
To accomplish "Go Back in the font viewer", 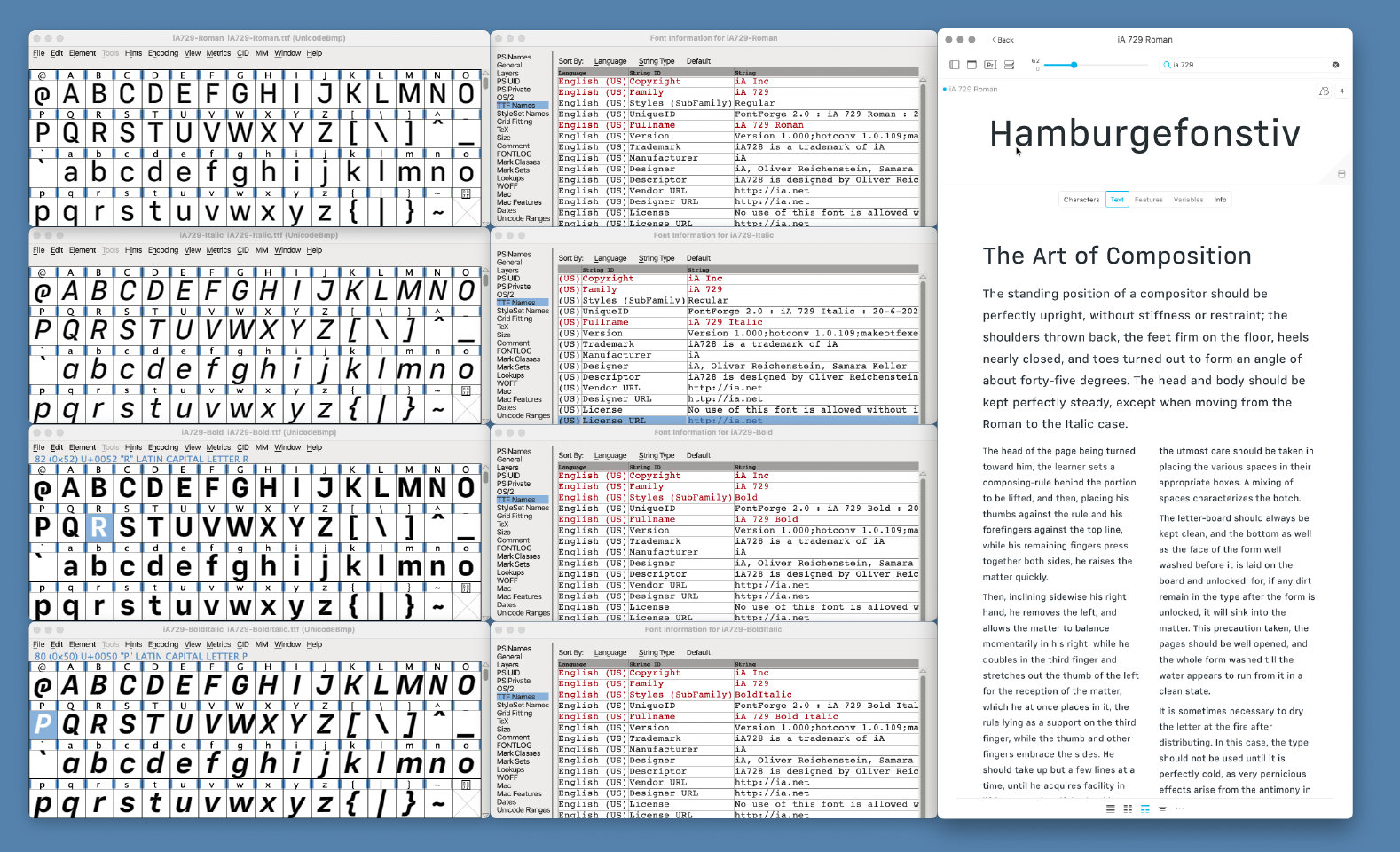I will [1003, 40].
